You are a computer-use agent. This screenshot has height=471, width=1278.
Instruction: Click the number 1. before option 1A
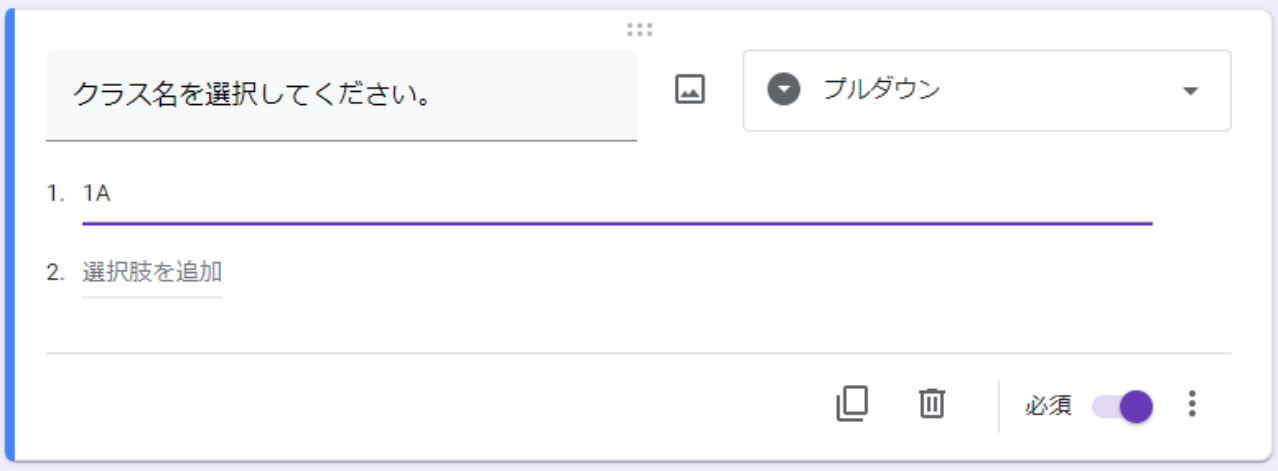point(55,194)
